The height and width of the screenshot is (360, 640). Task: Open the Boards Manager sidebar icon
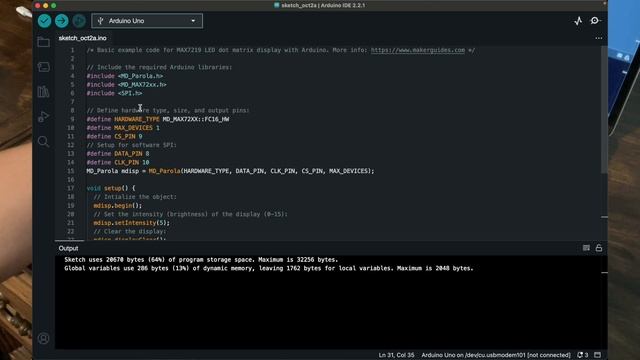pyautogui.click(x=44, y=67)
